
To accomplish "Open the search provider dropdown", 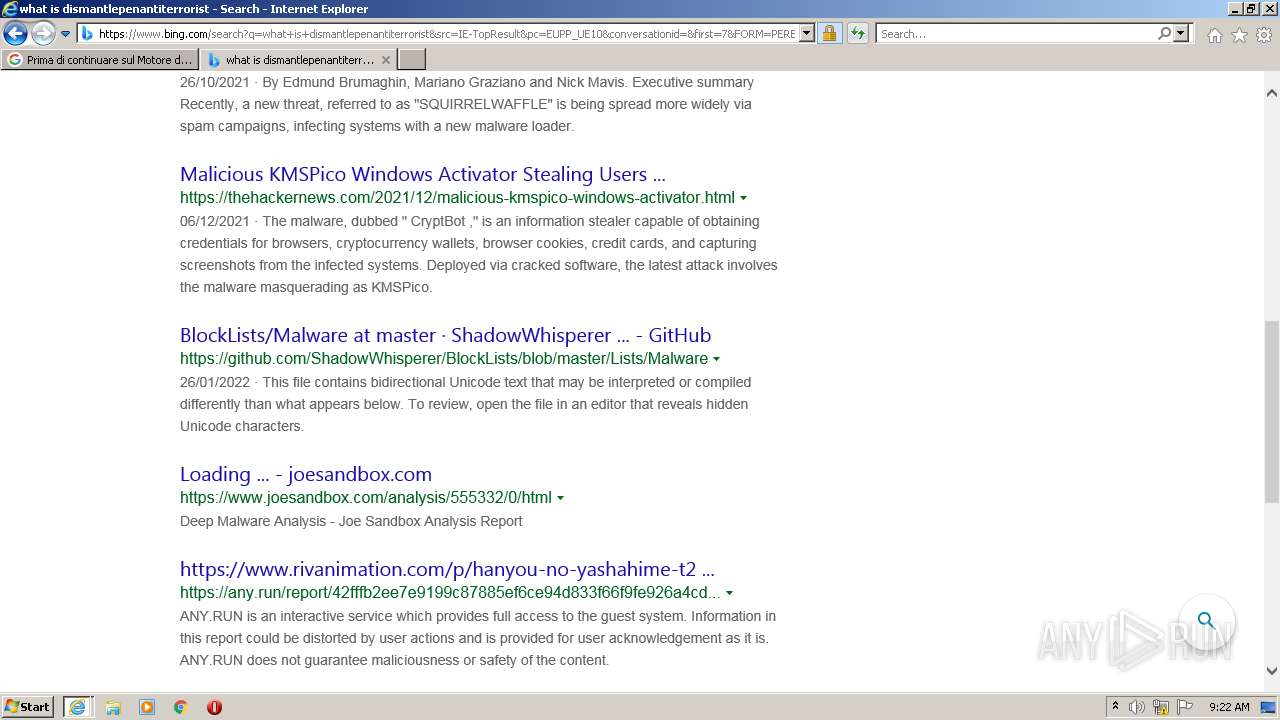I will tap(1181, 34).
